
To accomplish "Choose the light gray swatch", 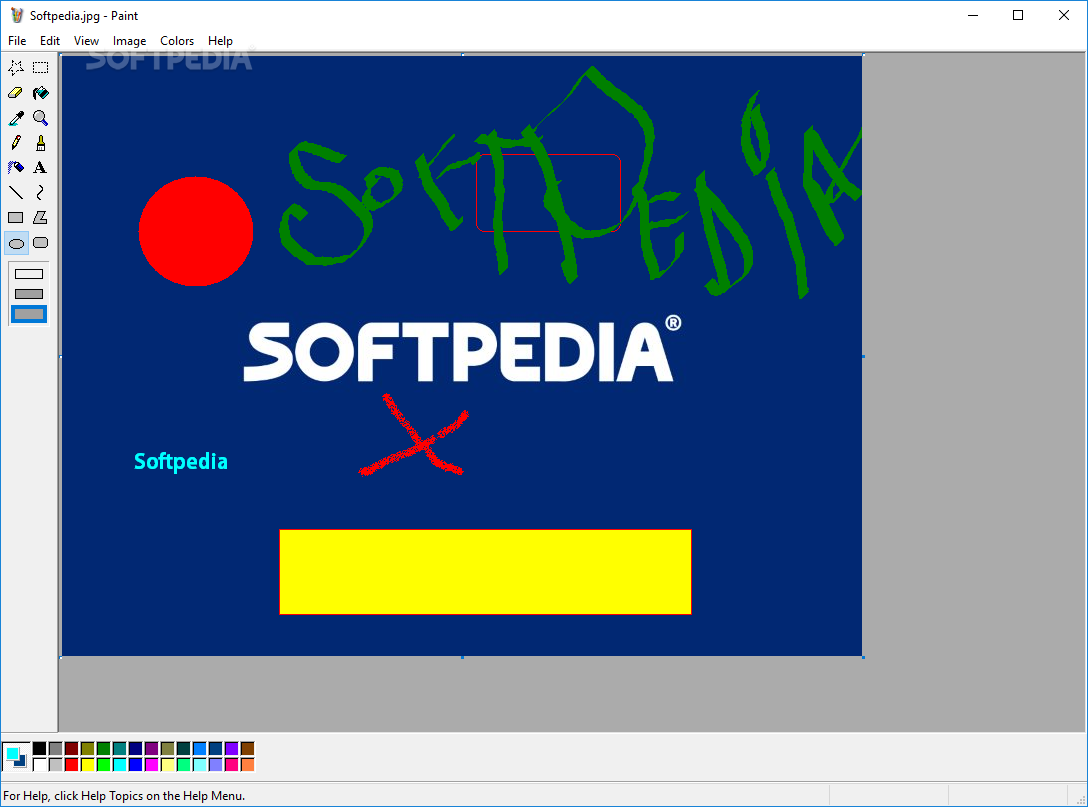I will click(x=56, y=764).
